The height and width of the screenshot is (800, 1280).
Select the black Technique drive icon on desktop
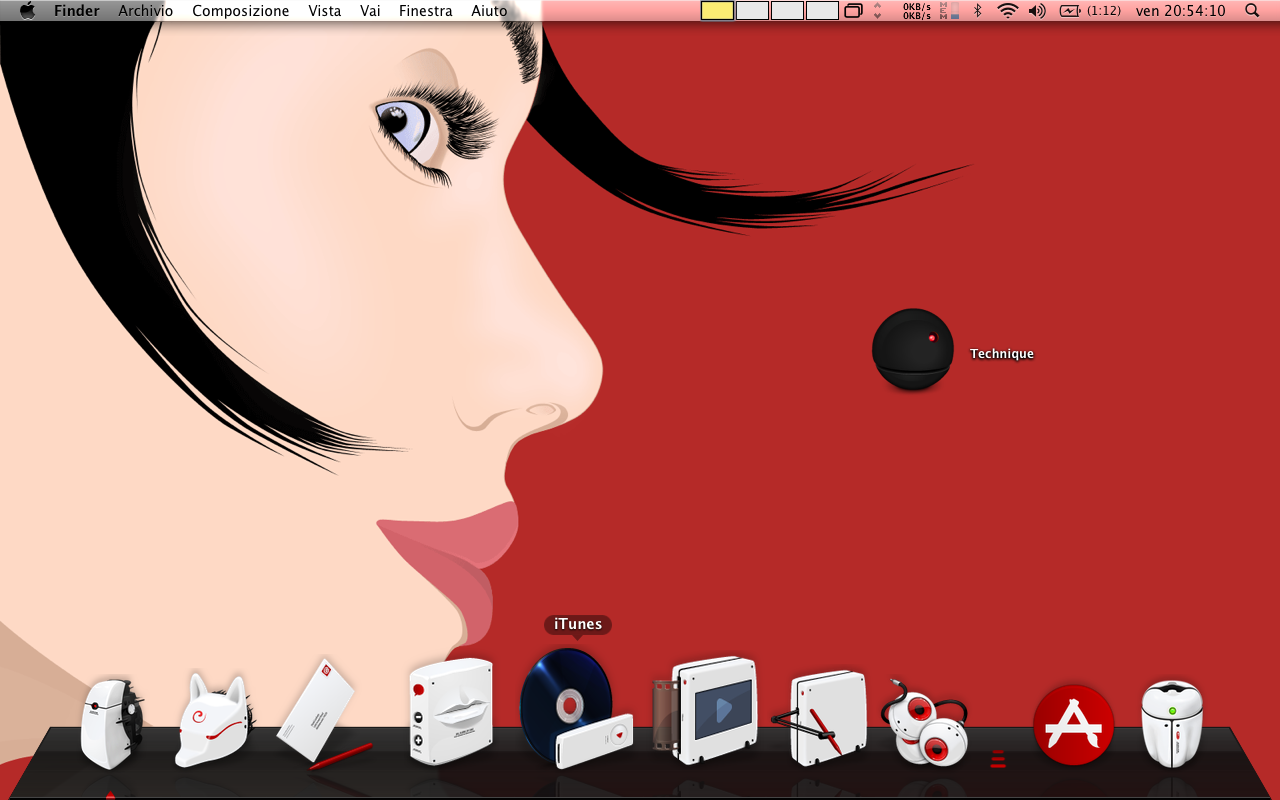(x=912, y=349)
